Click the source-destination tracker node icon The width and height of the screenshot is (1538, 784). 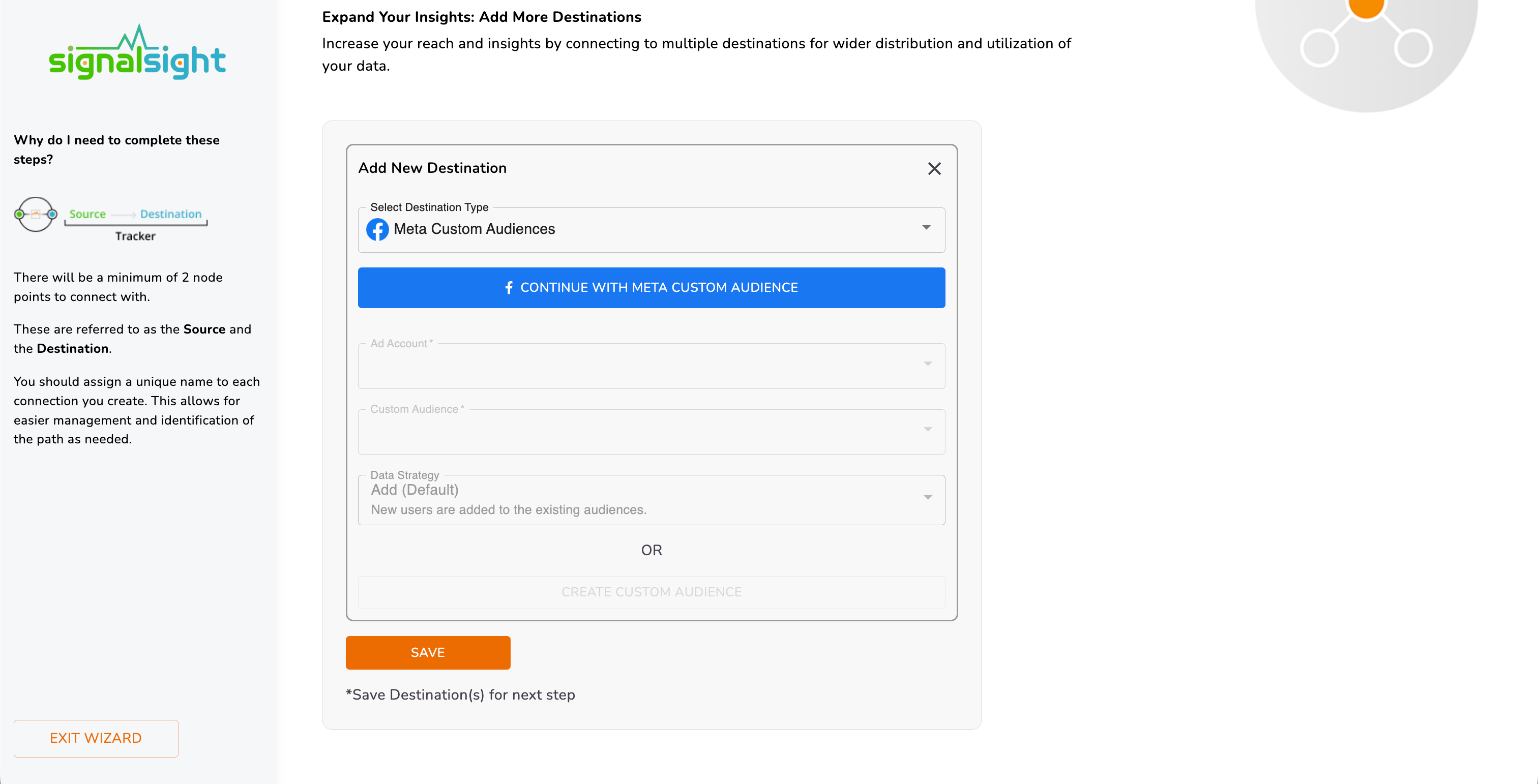click(36, 214)
